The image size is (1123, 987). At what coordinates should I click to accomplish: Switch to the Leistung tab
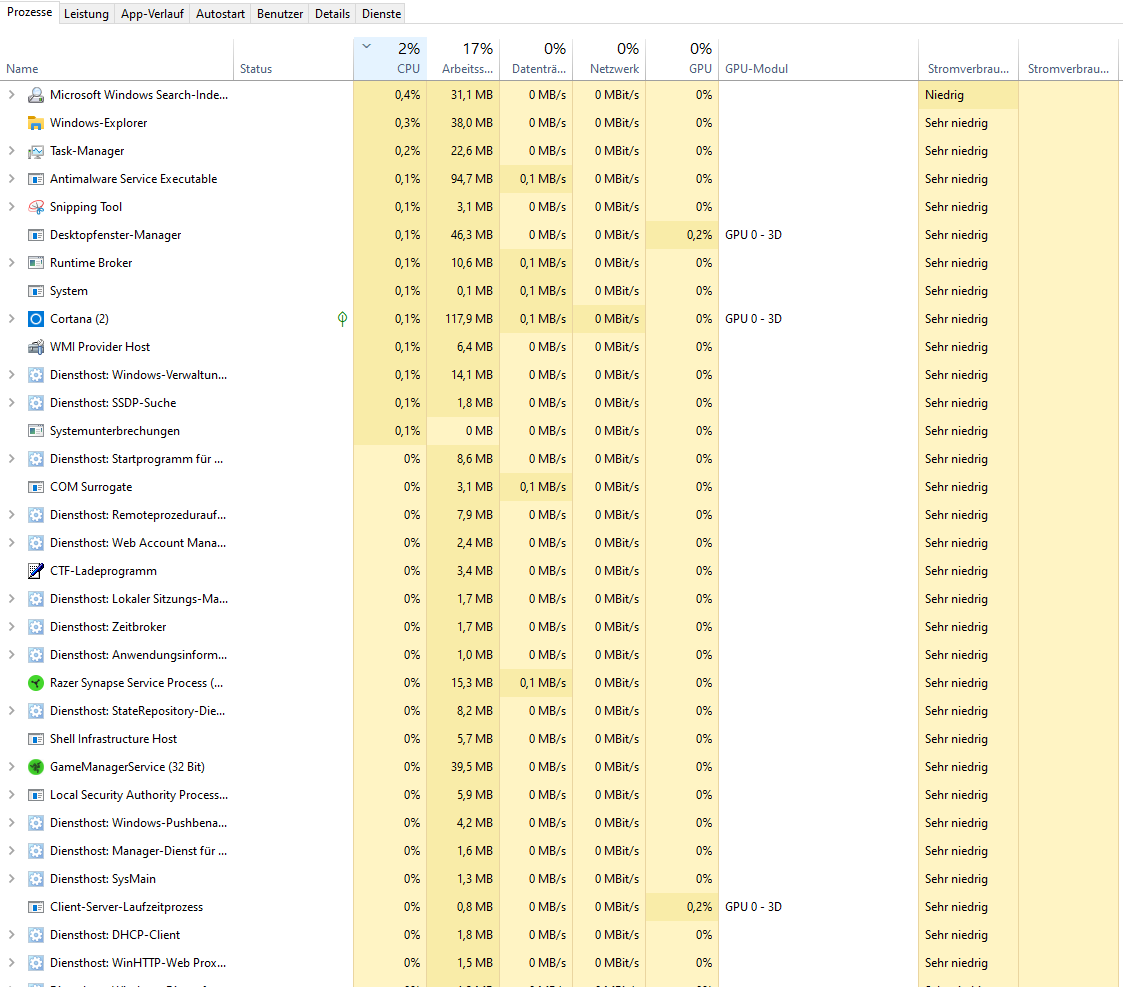(86, 14)
